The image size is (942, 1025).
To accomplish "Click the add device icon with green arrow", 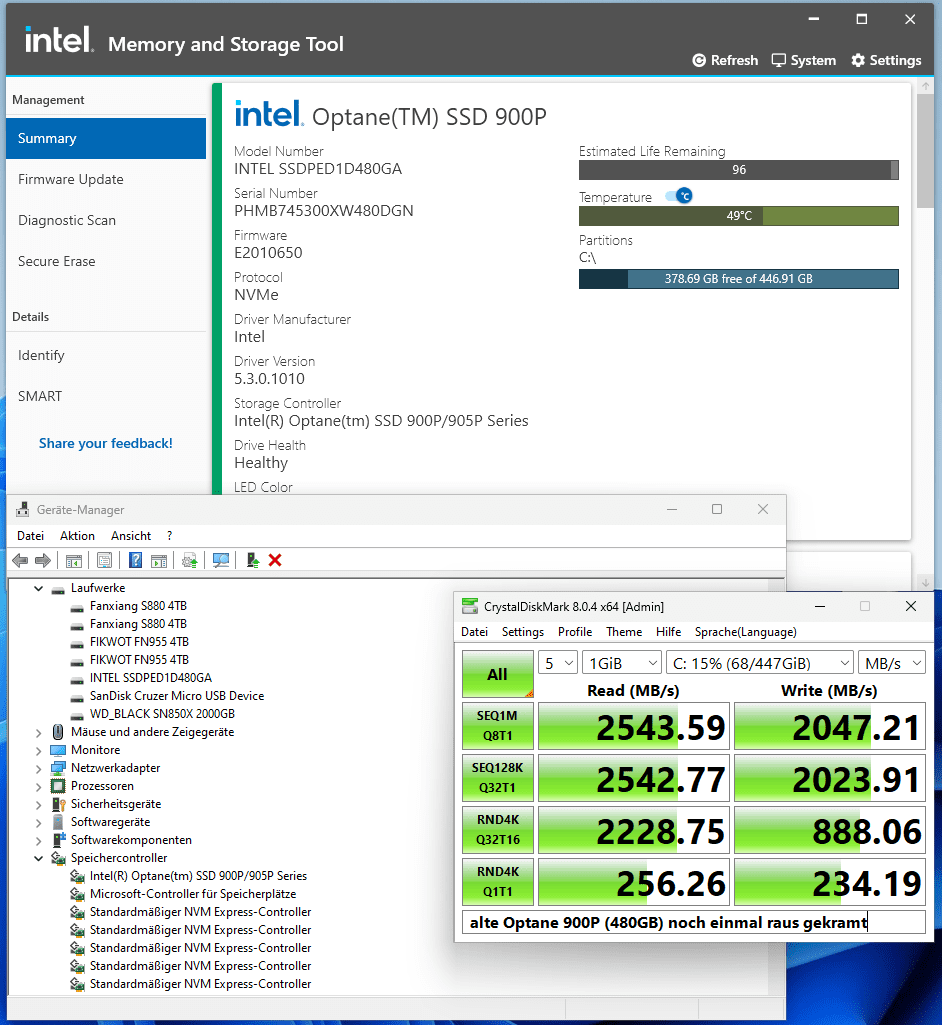I will [252, 560].
